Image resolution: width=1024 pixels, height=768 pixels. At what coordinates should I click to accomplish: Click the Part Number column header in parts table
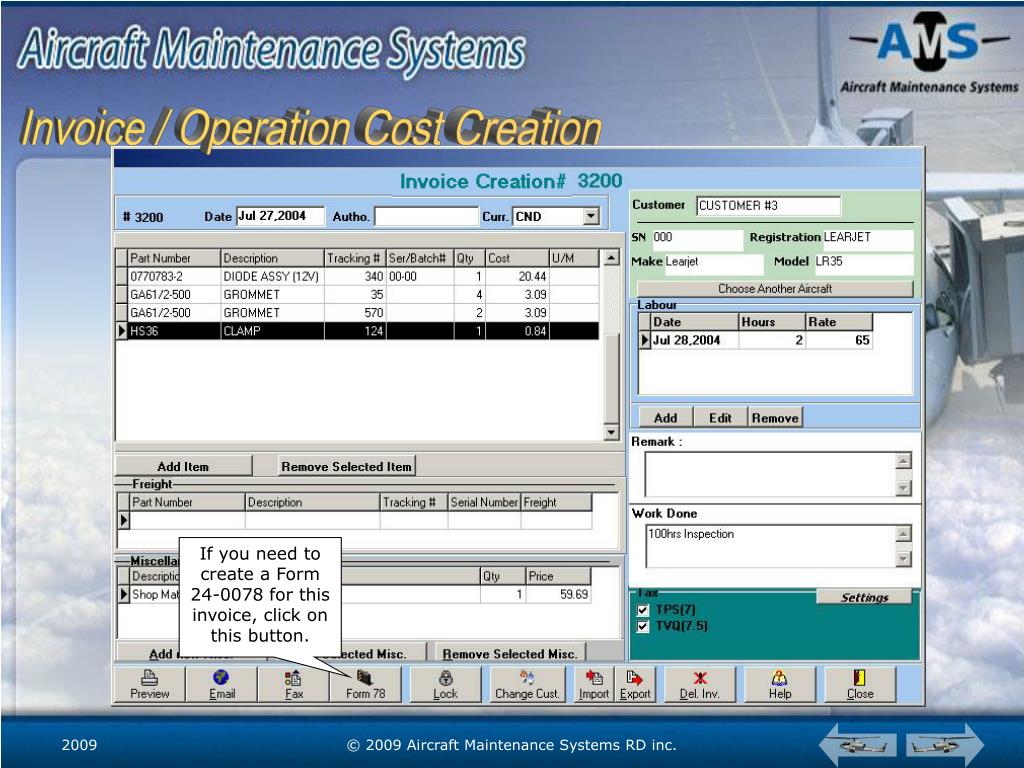174,259
